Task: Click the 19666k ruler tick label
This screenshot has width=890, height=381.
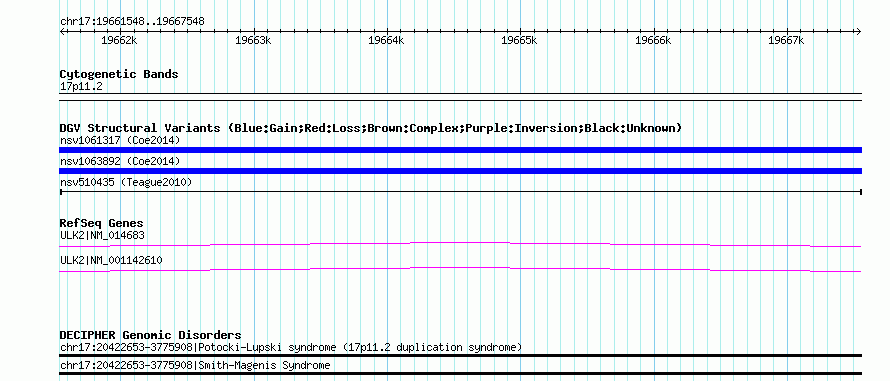Action: coord(653,40)
